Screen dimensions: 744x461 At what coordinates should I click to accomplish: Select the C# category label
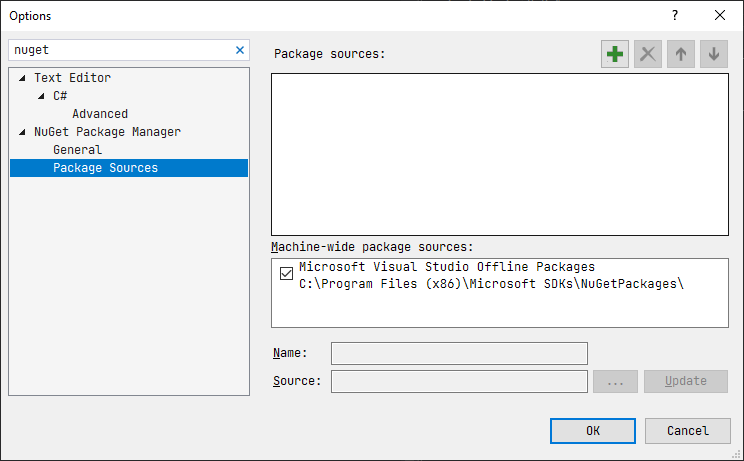coord(60,96)
